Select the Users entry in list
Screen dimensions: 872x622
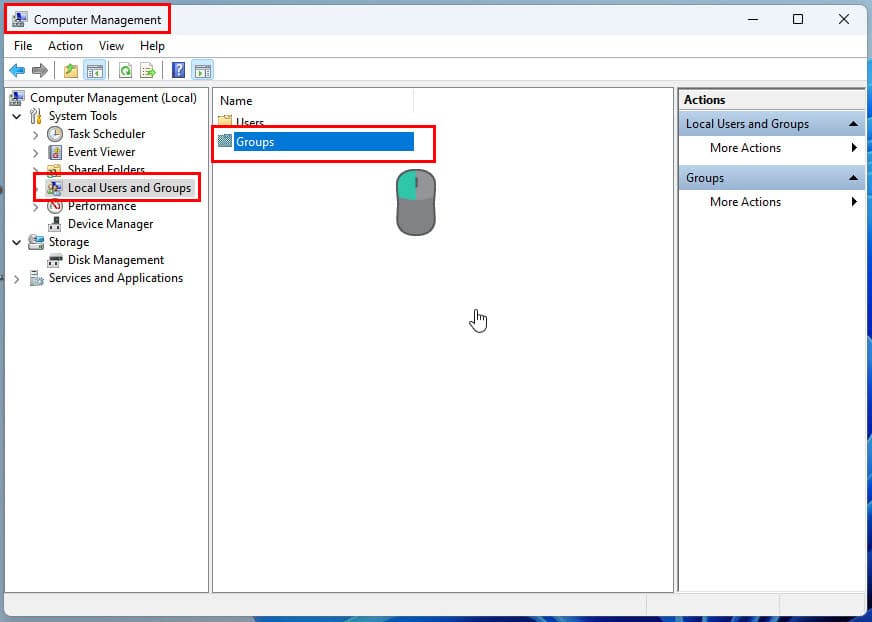[x=250, y=122]
